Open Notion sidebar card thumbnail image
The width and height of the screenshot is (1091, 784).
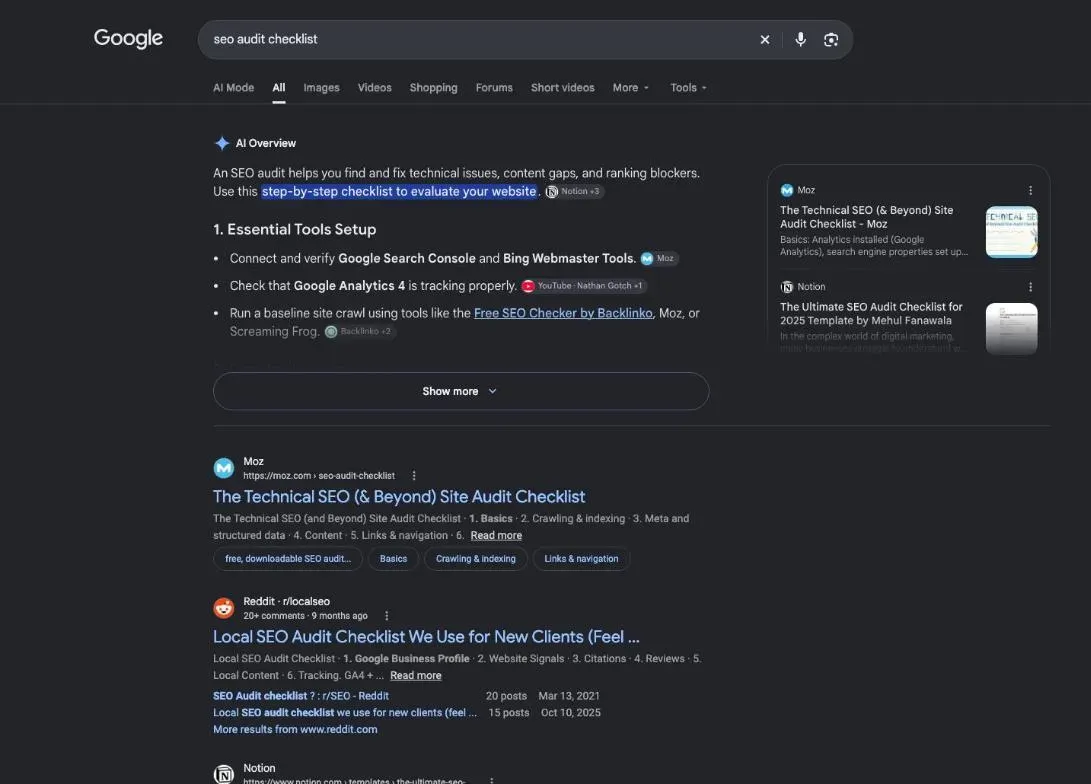(1011, 328)
